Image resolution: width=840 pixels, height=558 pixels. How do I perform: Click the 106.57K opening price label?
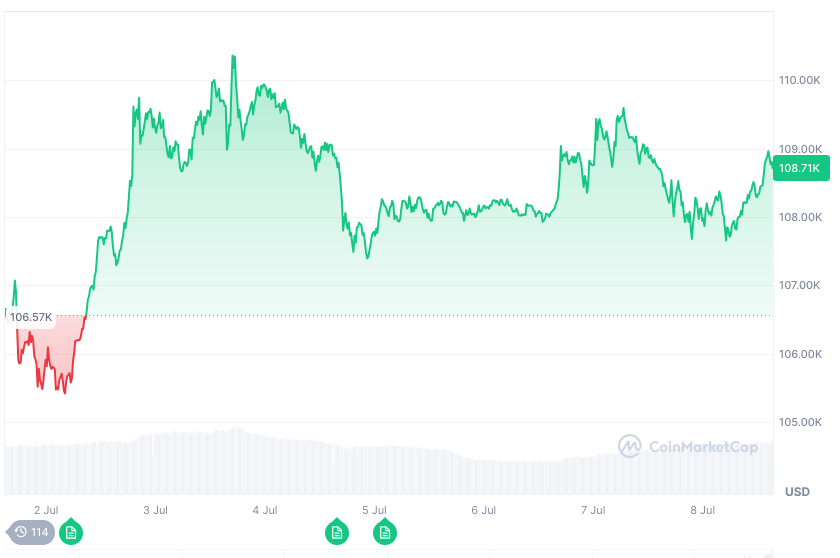(x=31, y=317)
